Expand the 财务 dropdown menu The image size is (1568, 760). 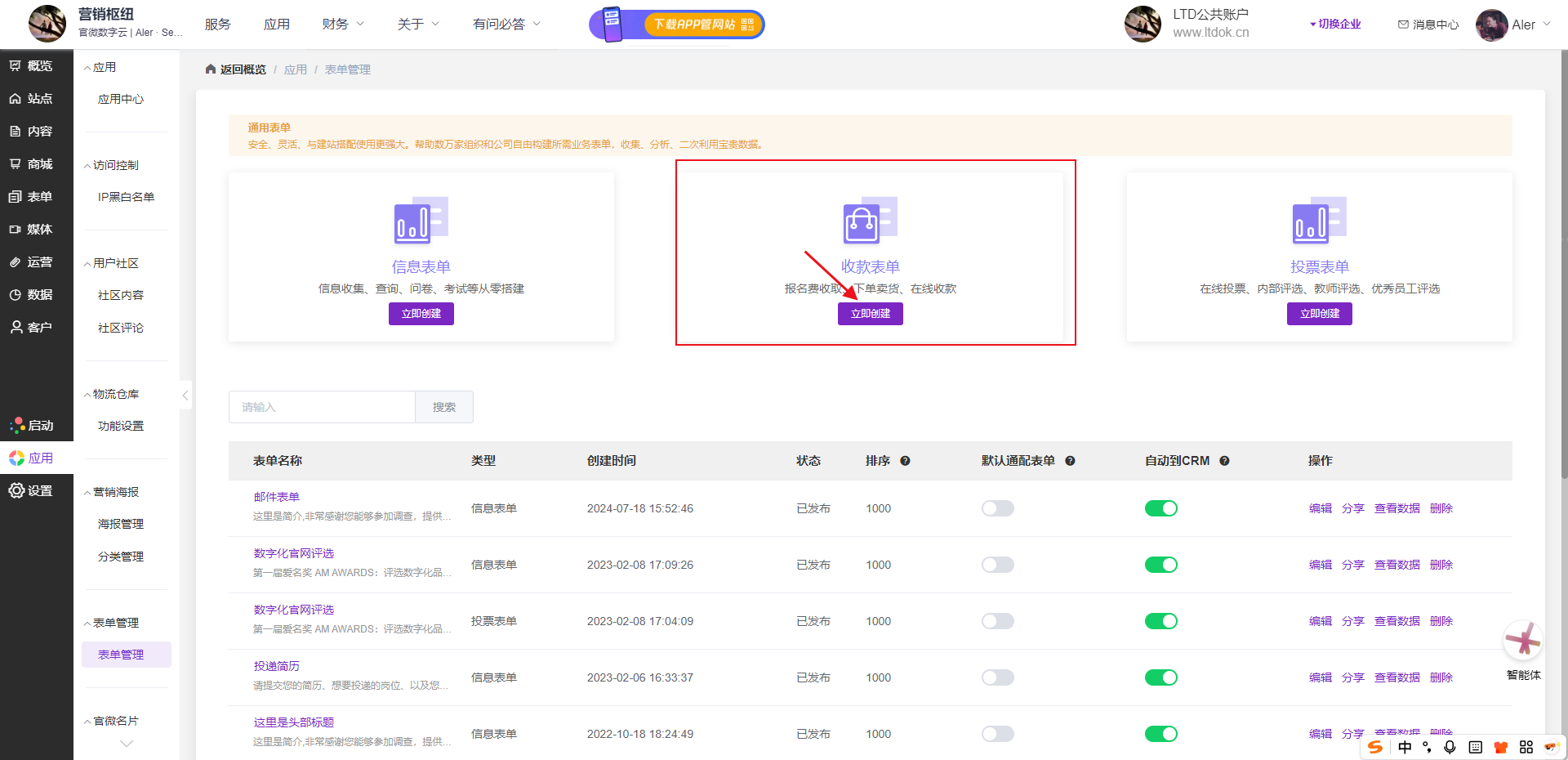point(343,25)
